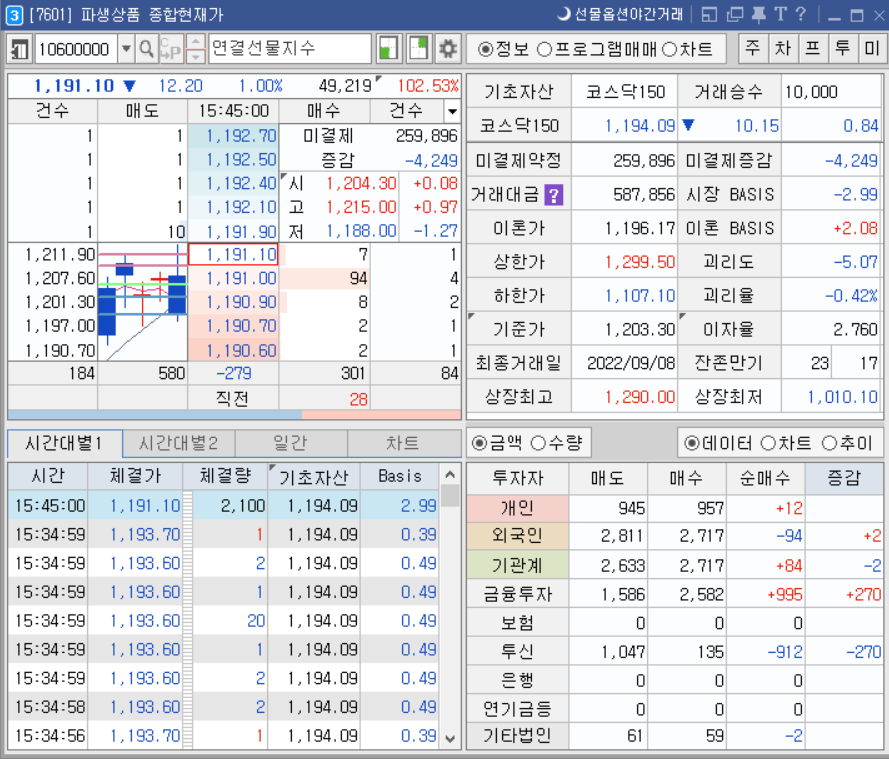
Task: Click the 차 toolbar button
Action: (783, 48)
